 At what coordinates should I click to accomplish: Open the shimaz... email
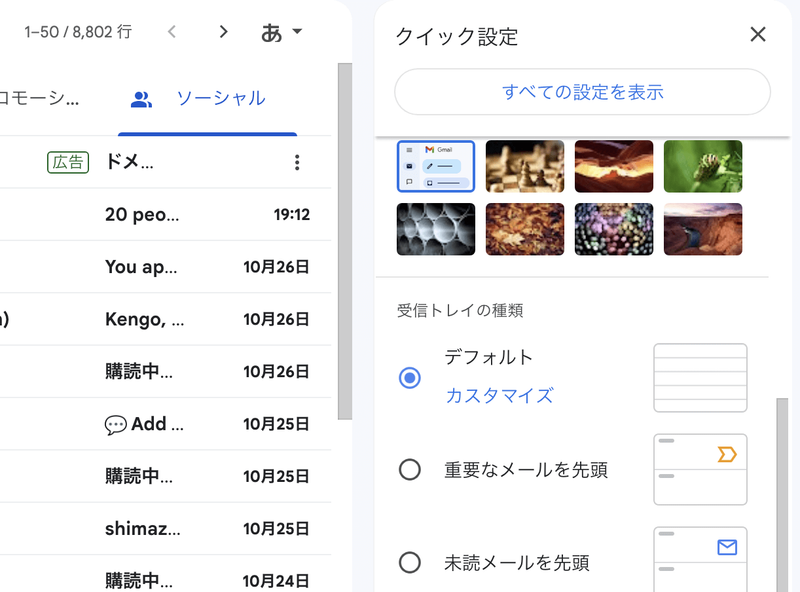[x=166, y=529]
